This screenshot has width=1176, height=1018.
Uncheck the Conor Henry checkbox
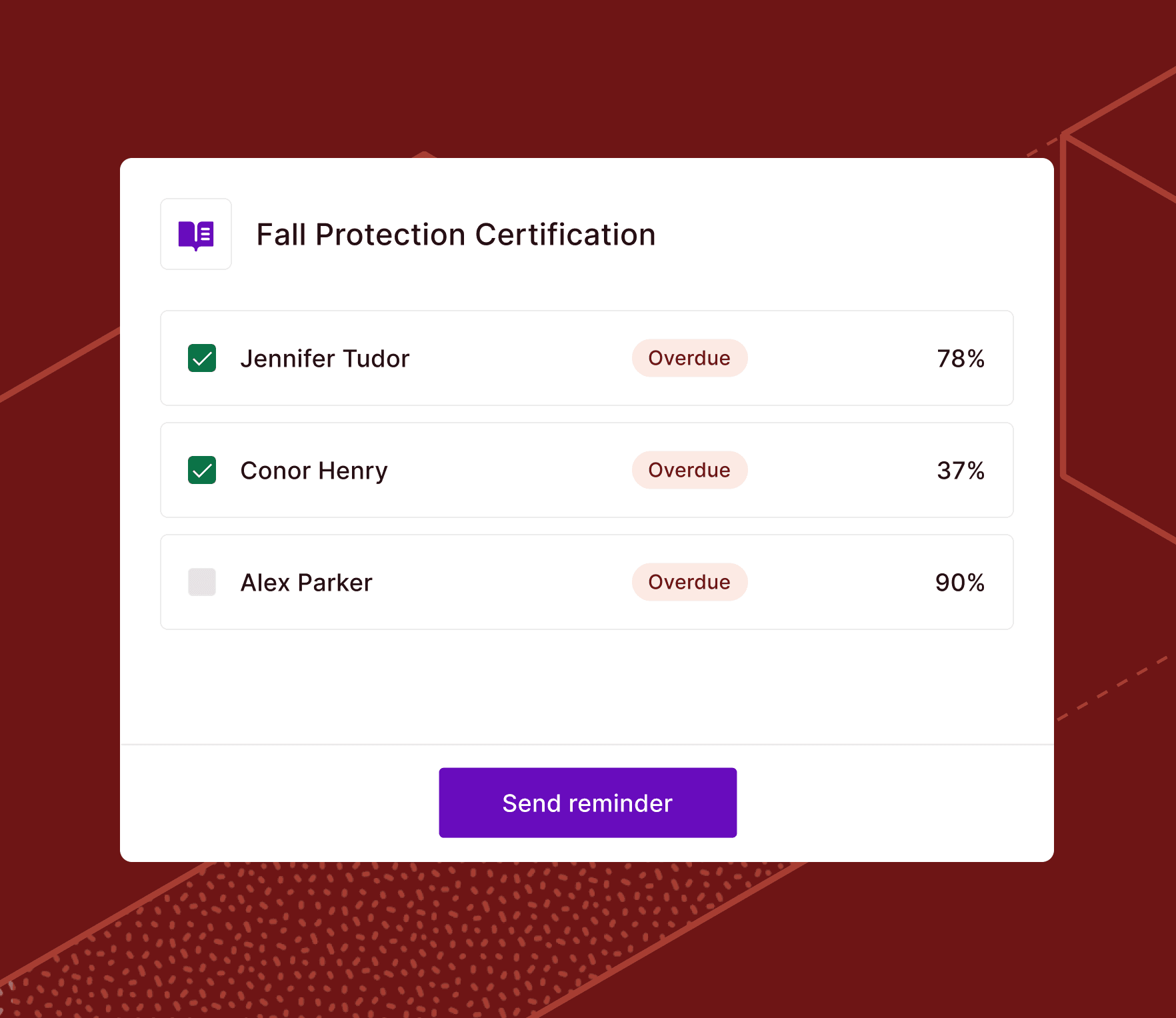pos(202,470)
